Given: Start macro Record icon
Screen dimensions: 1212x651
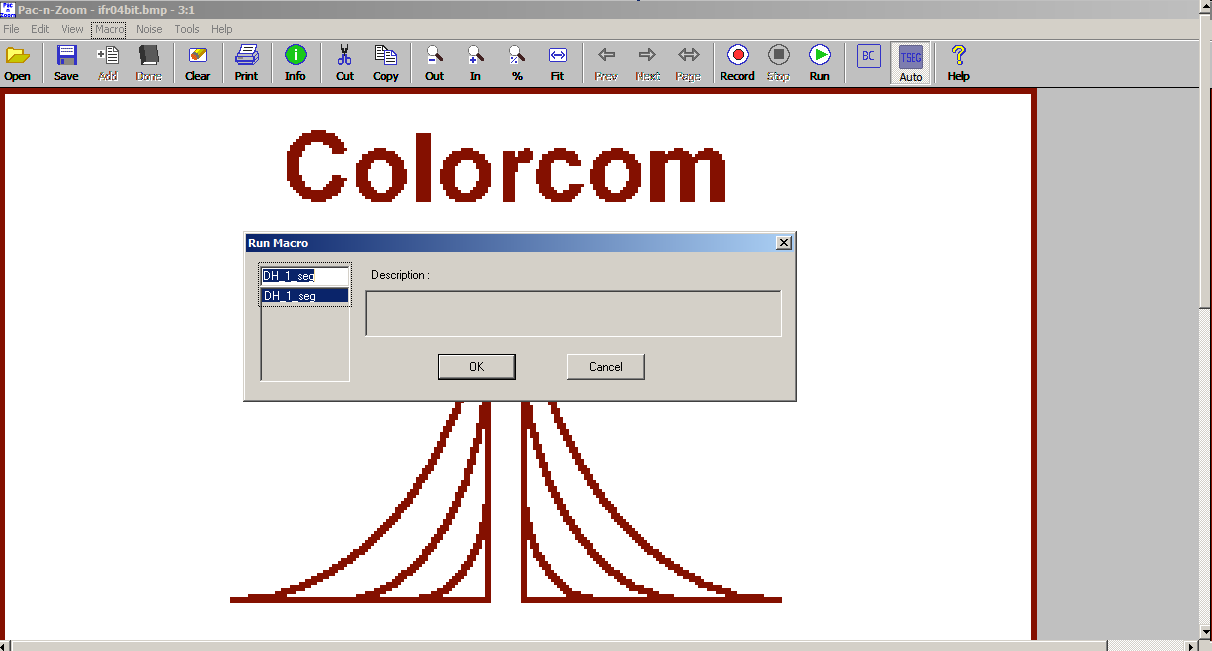Looking at the screenshot, I should click(738, 63).
